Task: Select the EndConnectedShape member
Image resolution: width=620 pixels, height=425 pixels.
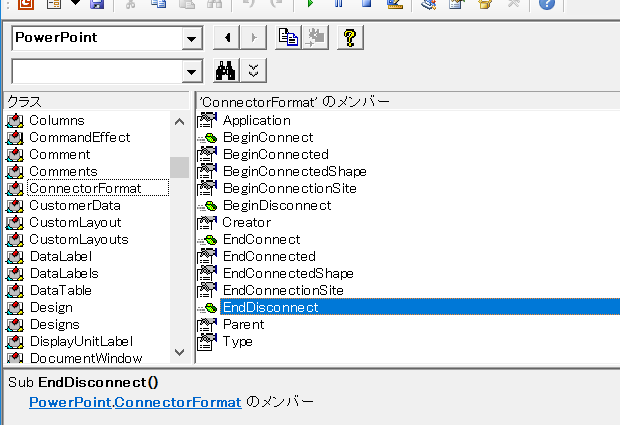Action: [288, 274]
